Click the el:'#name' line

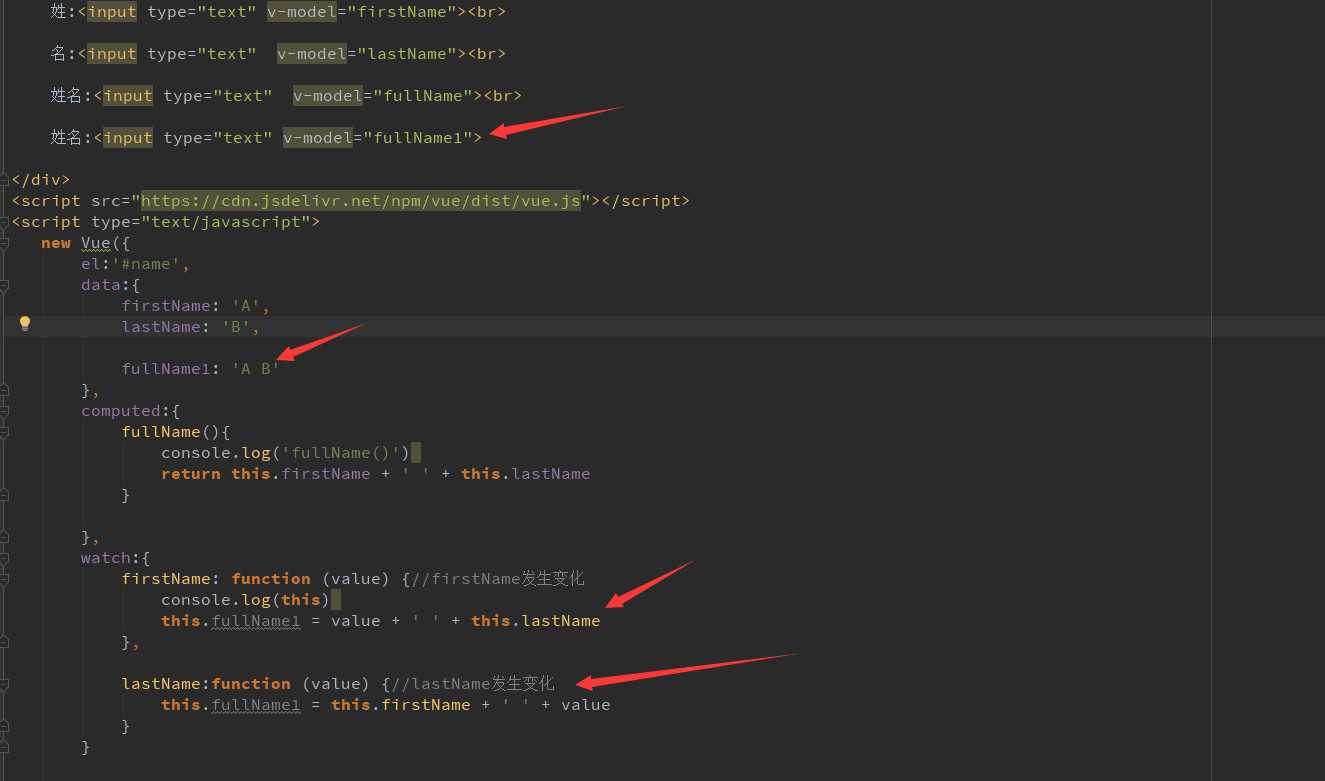(x=136, y=264)
